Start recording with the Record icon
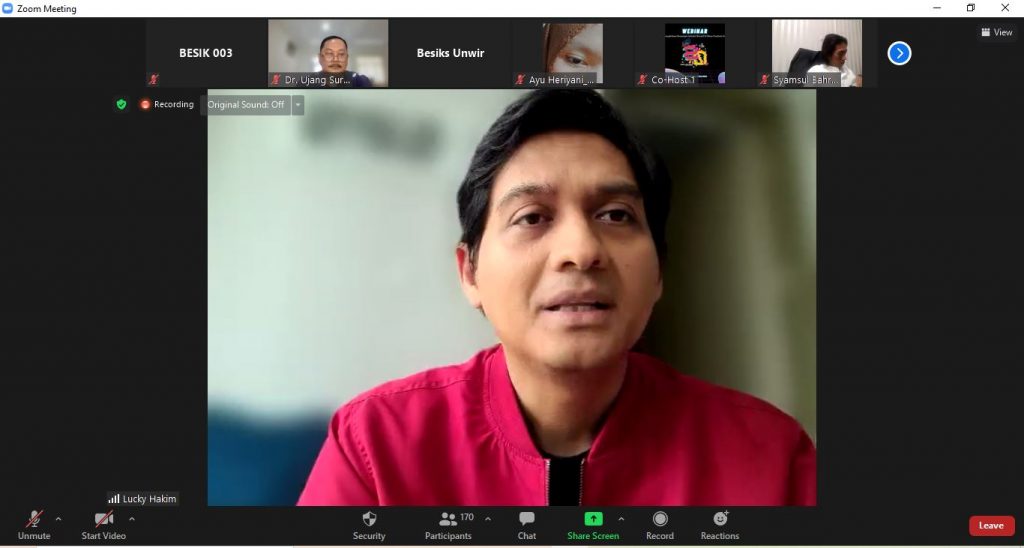The width and height of the screenshot is (1024, 548). [660, 519]
